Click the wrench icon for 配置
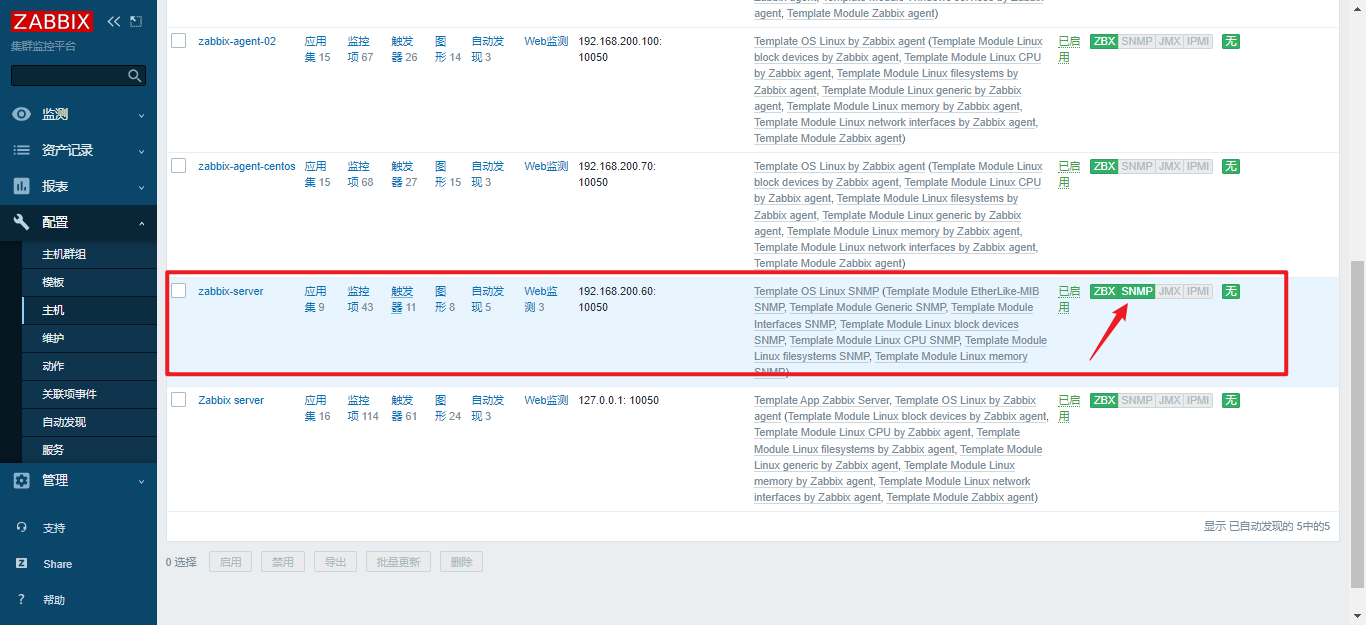Screen dimensions: 1366x625 21,222
